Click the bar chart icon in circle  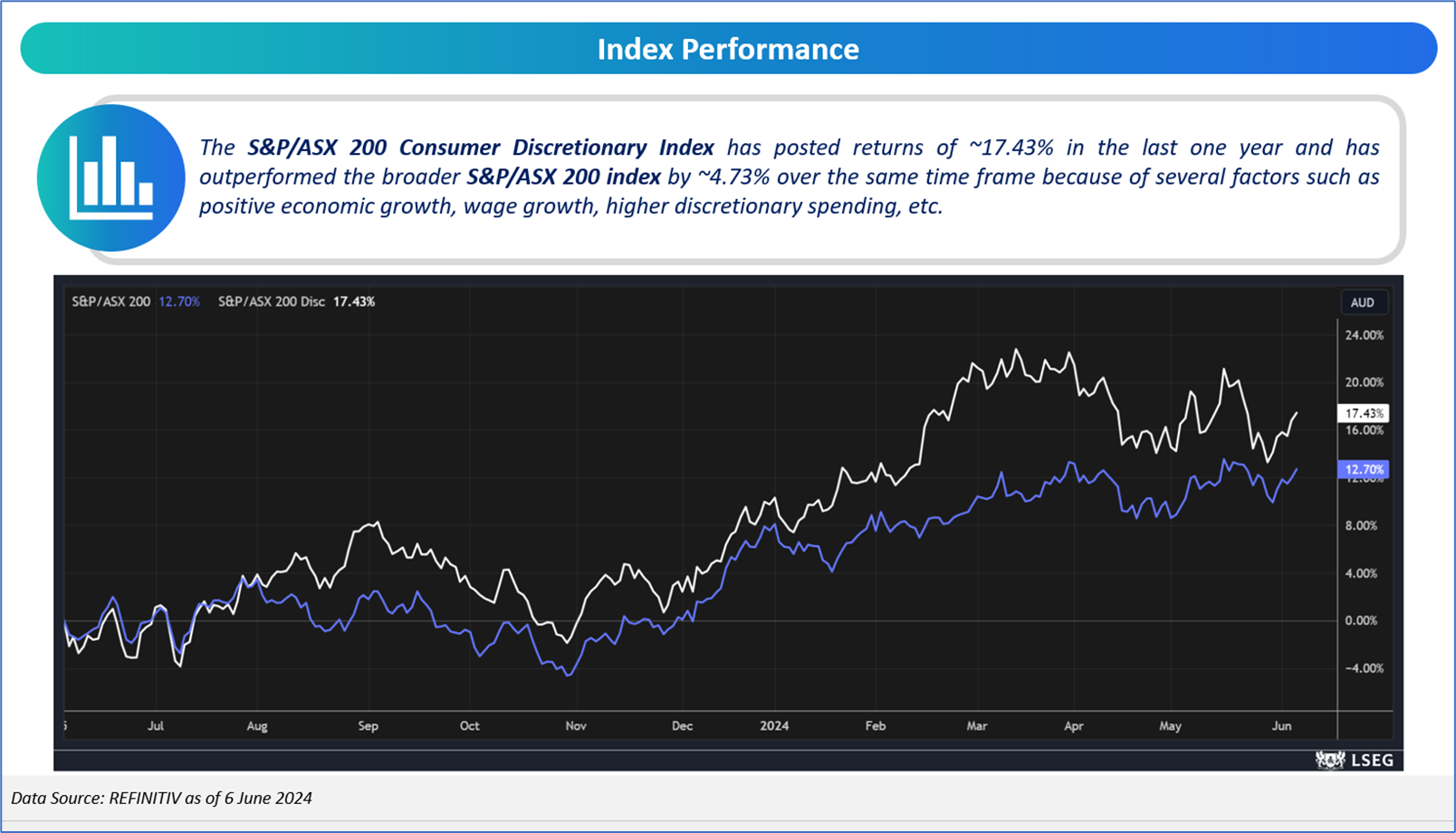[111, 177]
